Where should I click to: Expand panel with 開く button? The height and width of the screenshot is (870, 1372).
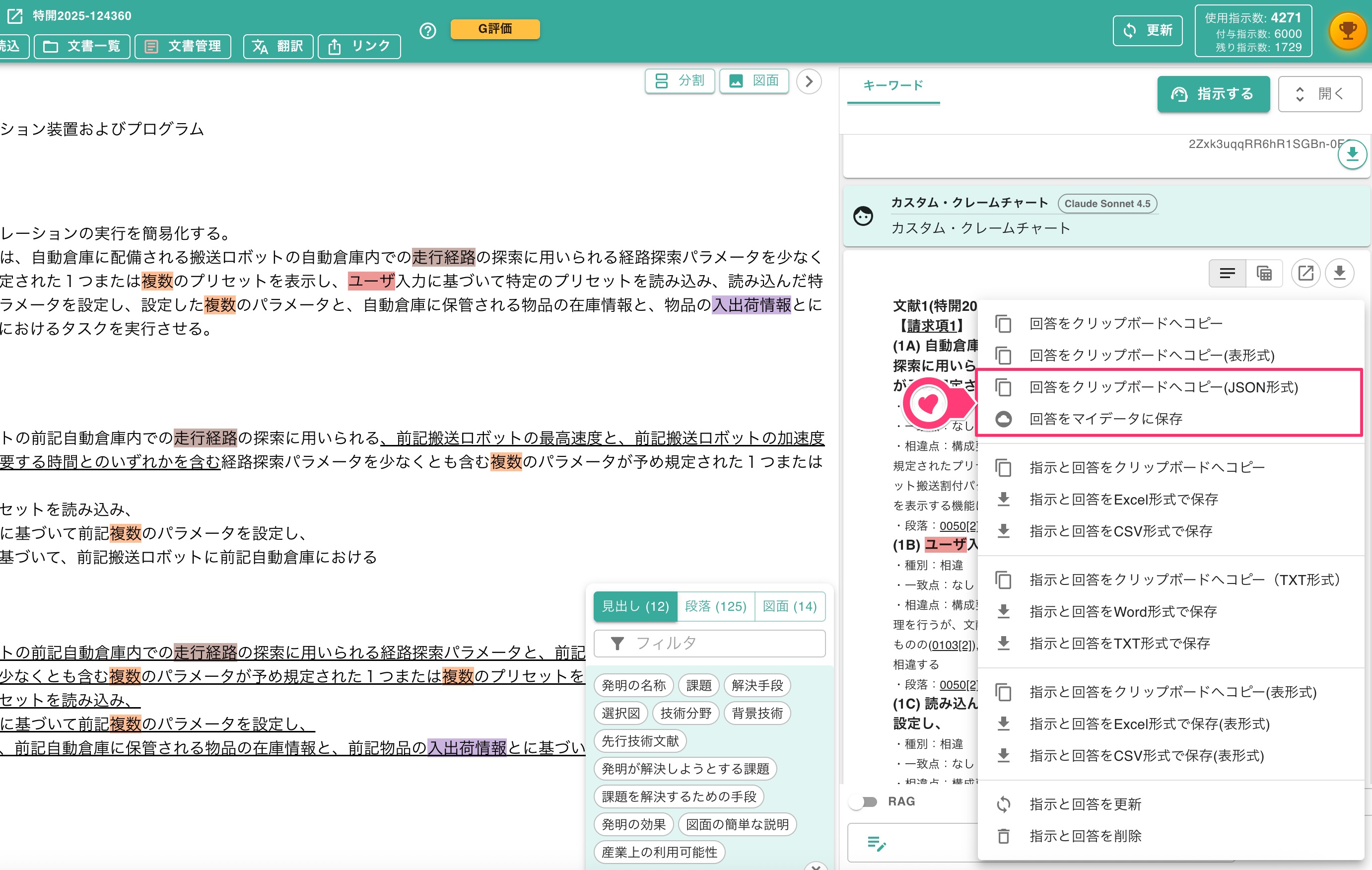(x=1319, y=93)
